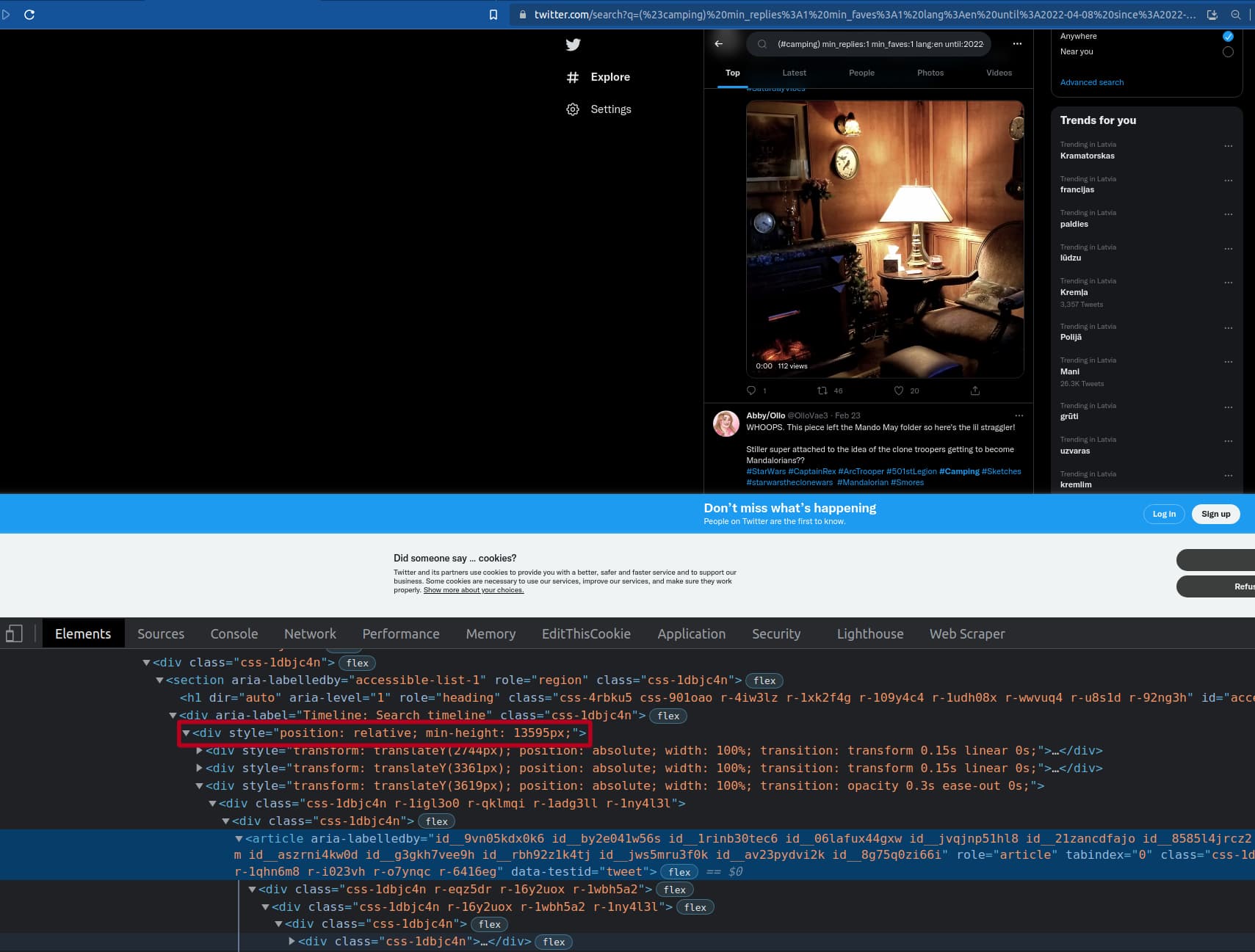
Task: Like the tweet with 20 likes
Action: tap(899, 390)
